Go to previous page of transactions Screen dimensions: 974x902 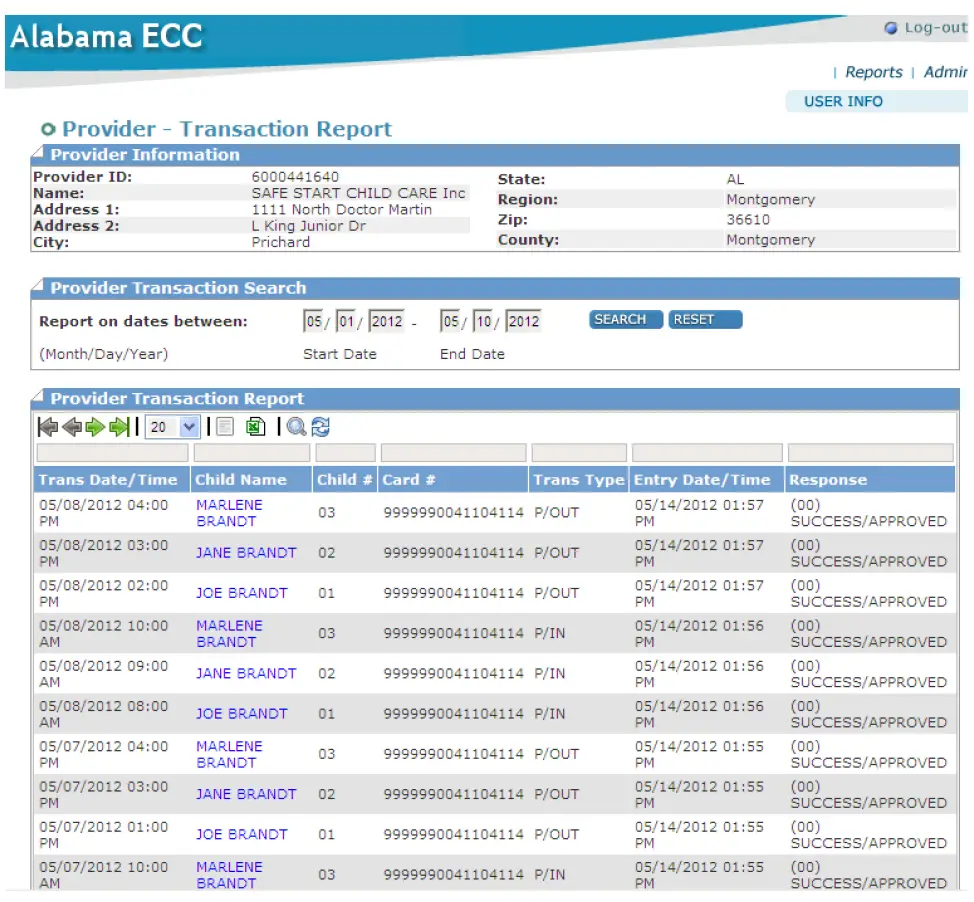pyautogui.click(x=70, y=427)
